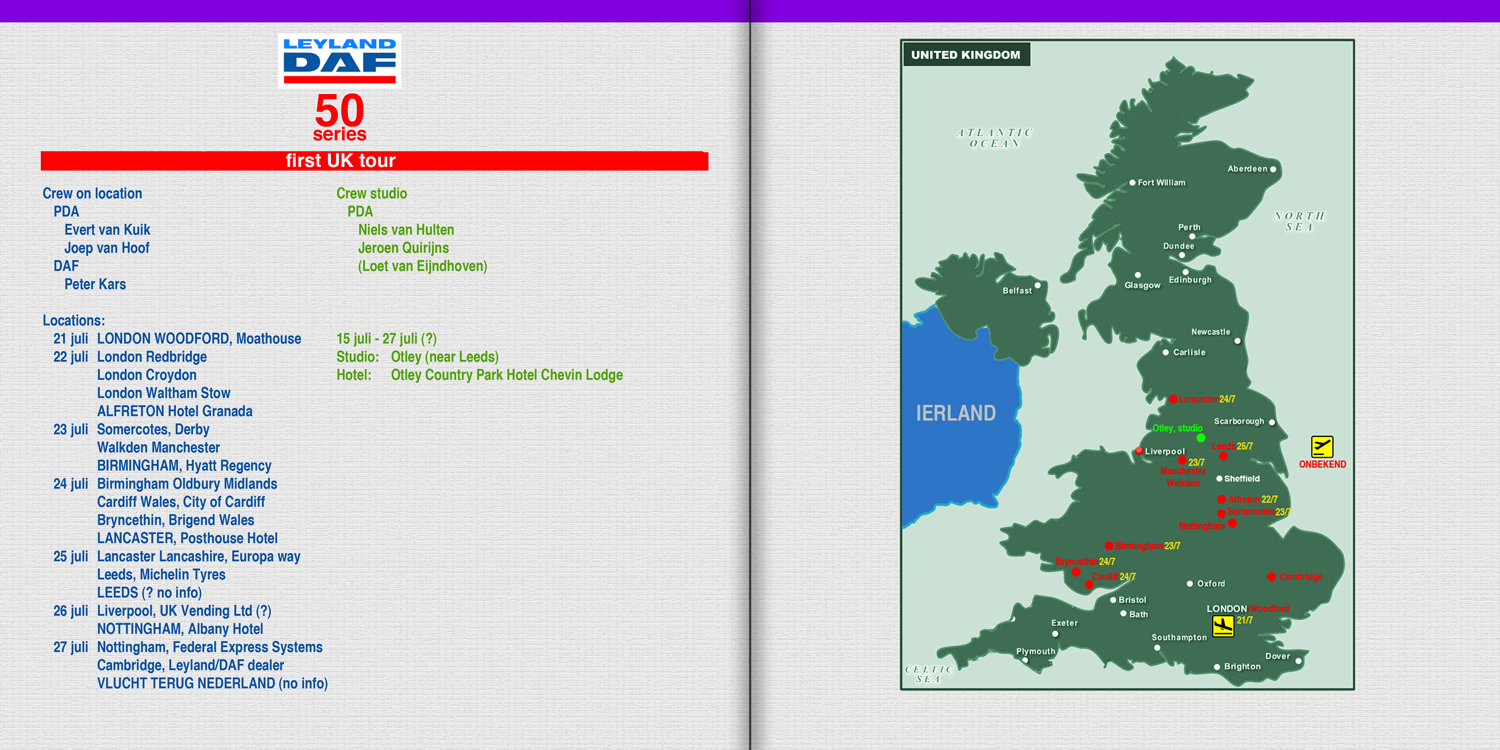Click the 'Crew on location' heading
The image size is (1500, 750).
[92, 194]
